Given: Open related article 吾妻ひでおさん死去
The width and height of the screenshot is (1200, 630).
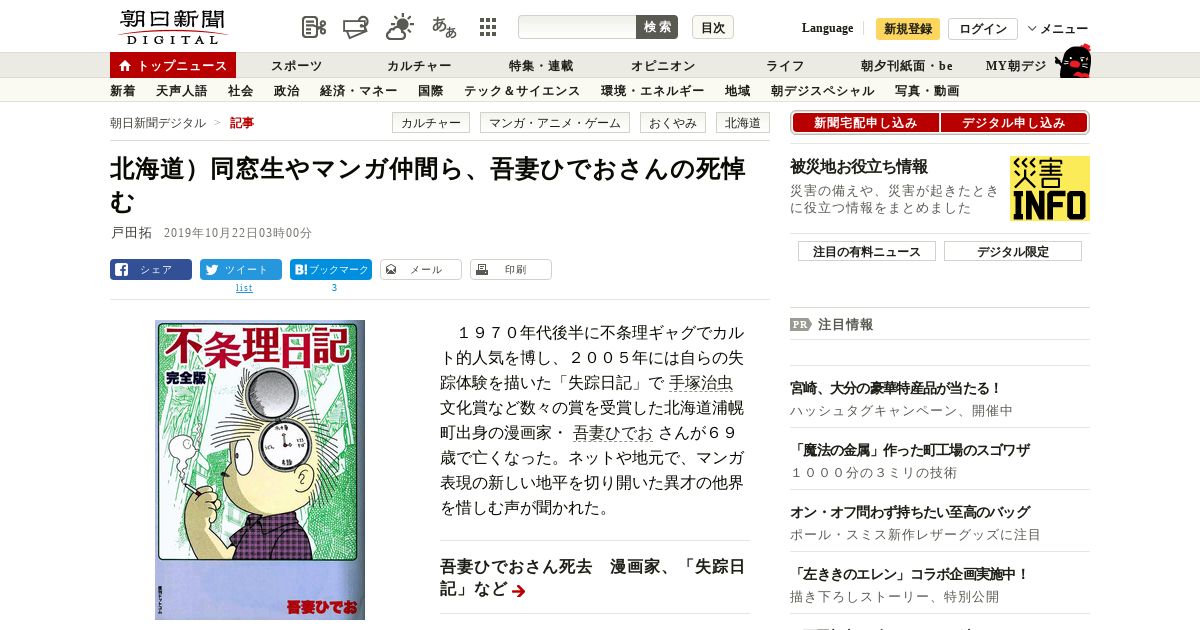Looking at the screenshot, I should click(x=592, y=577).
